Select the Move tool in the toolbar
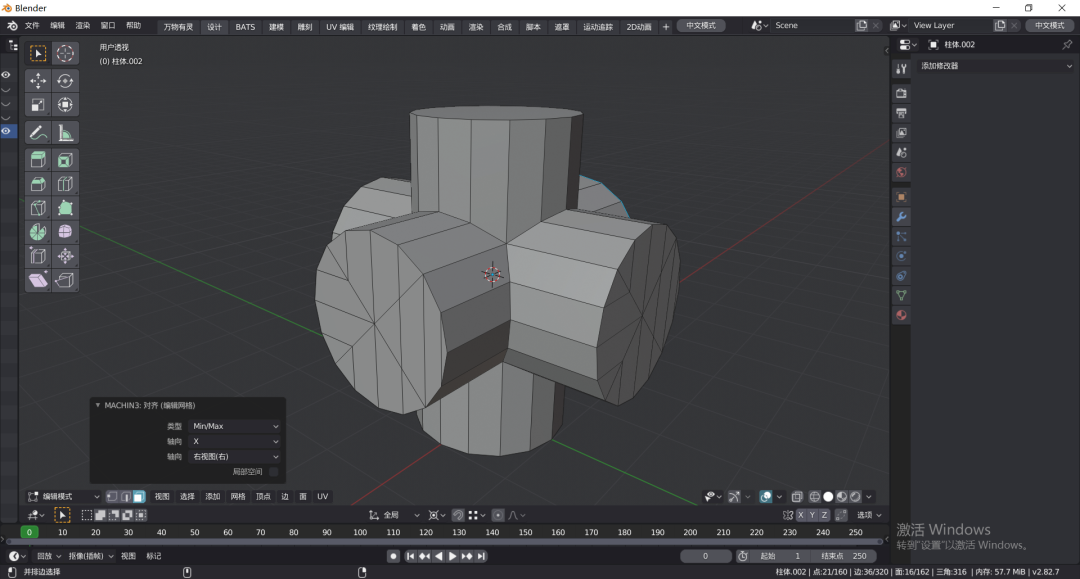This screenshot has height=579, width=1080. (x=38, y=81)
